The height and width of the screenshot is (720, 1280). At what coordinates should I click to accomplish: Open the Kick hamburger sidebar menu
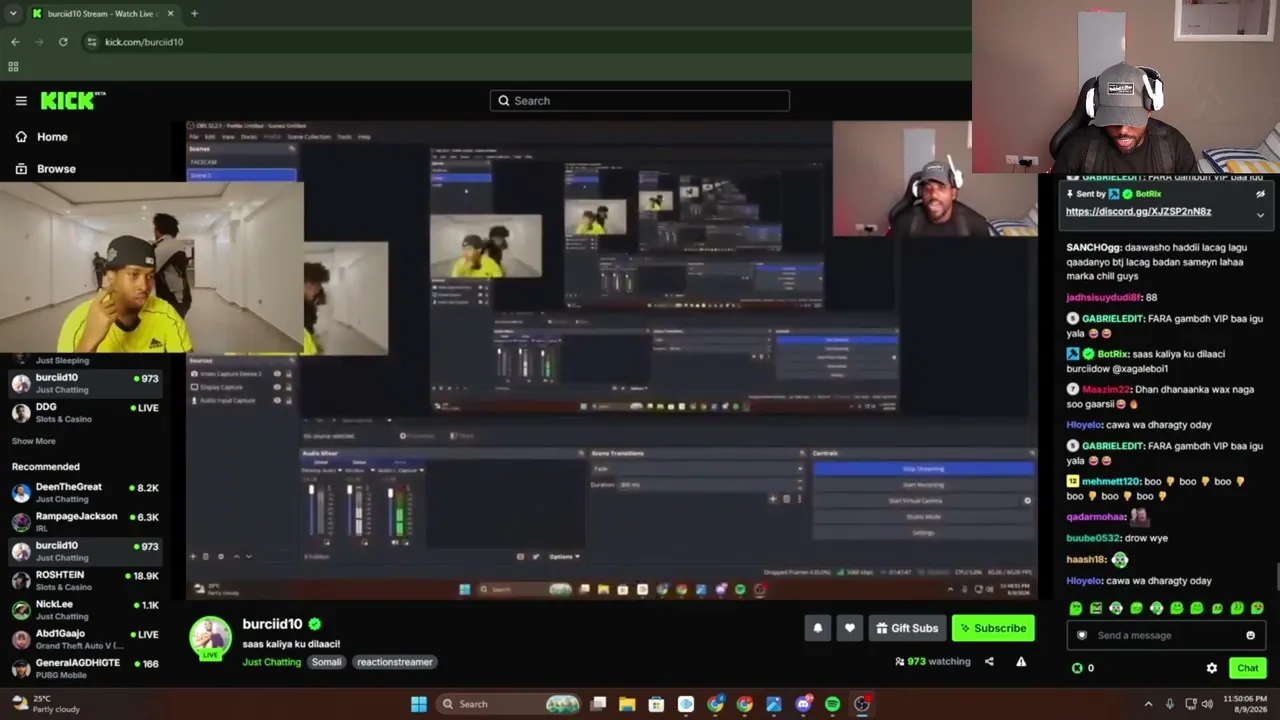point(21,101)
